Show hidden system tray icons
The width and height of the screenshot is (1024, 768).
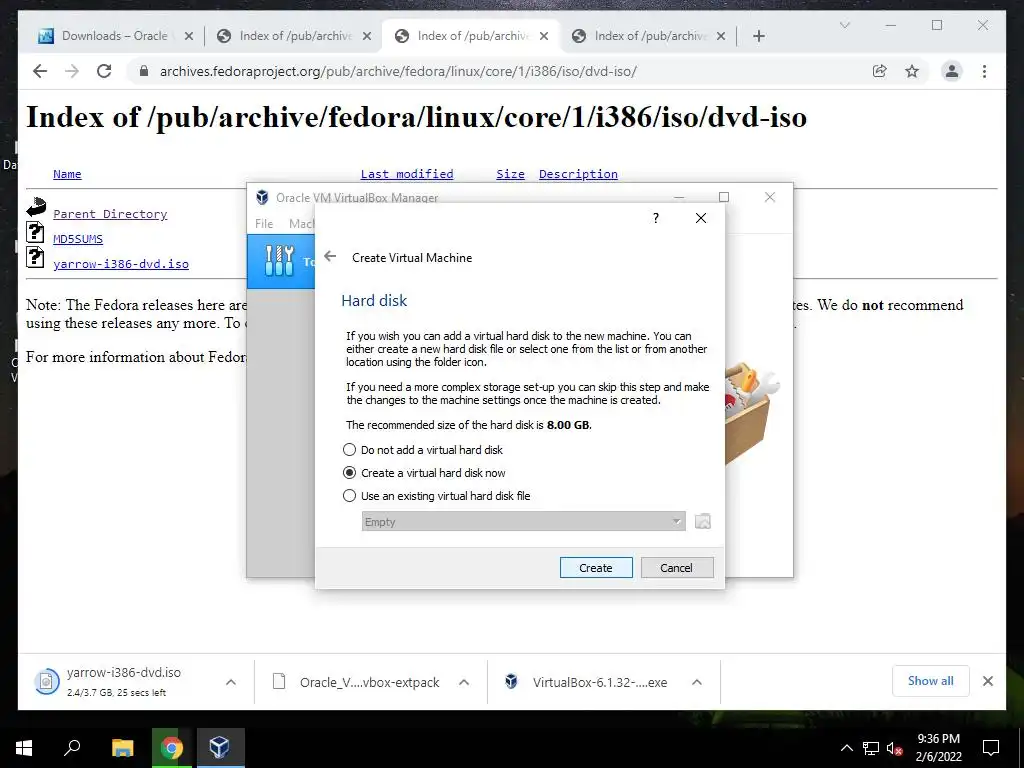pos(846,748)
